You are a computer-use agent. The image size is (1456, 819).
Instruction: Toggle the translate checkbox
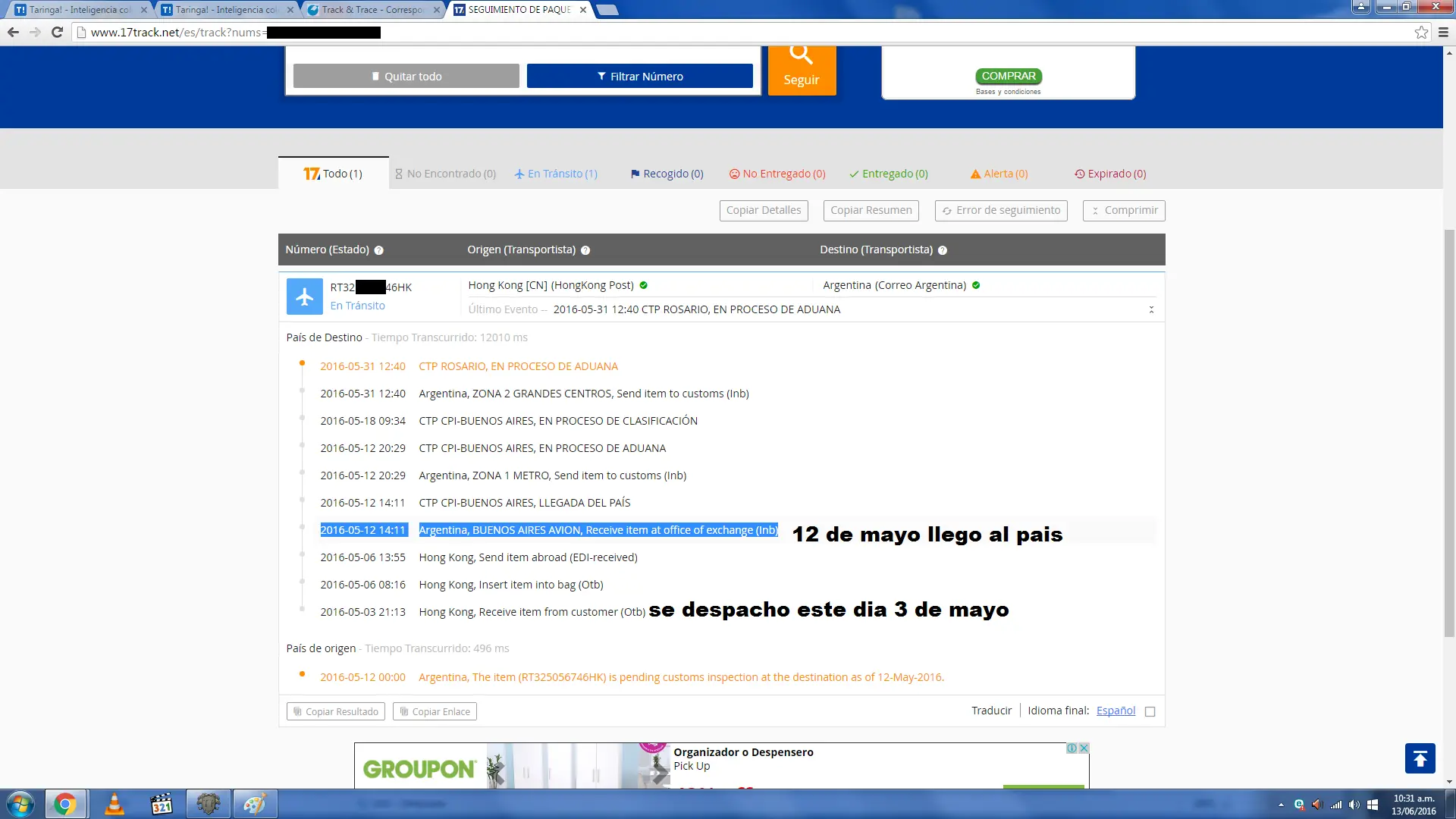coord(1150,711)
